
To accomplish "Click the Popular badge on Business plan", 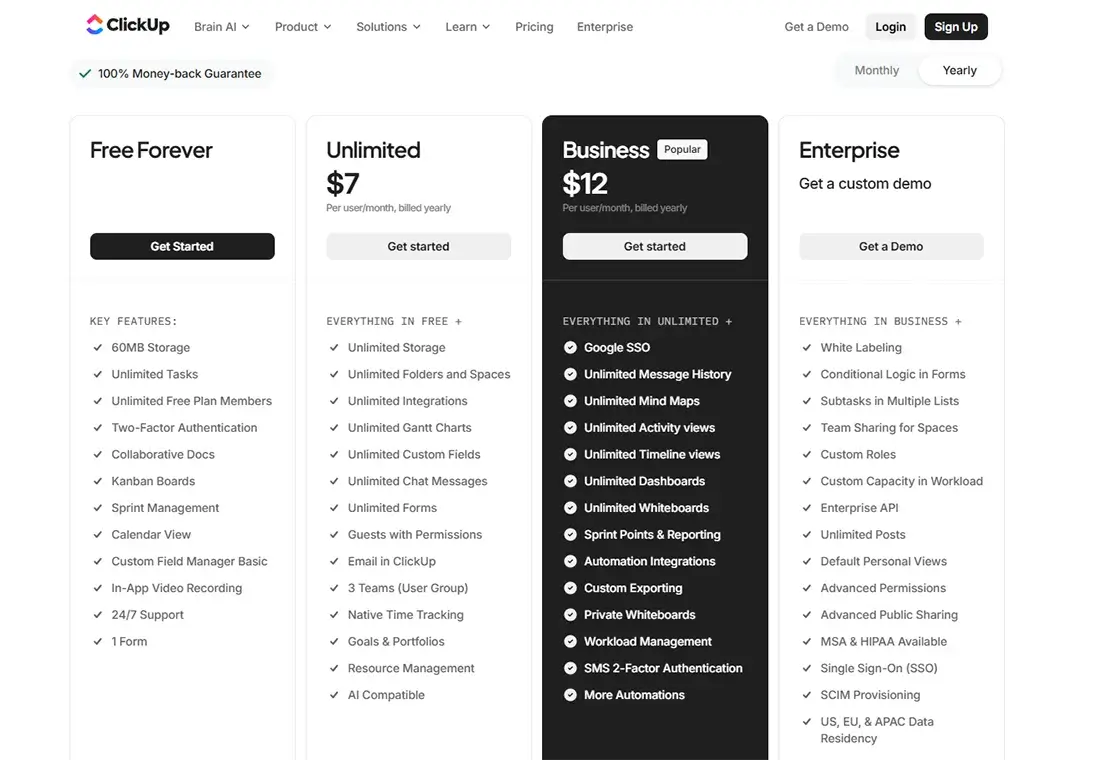I will 682,150.
